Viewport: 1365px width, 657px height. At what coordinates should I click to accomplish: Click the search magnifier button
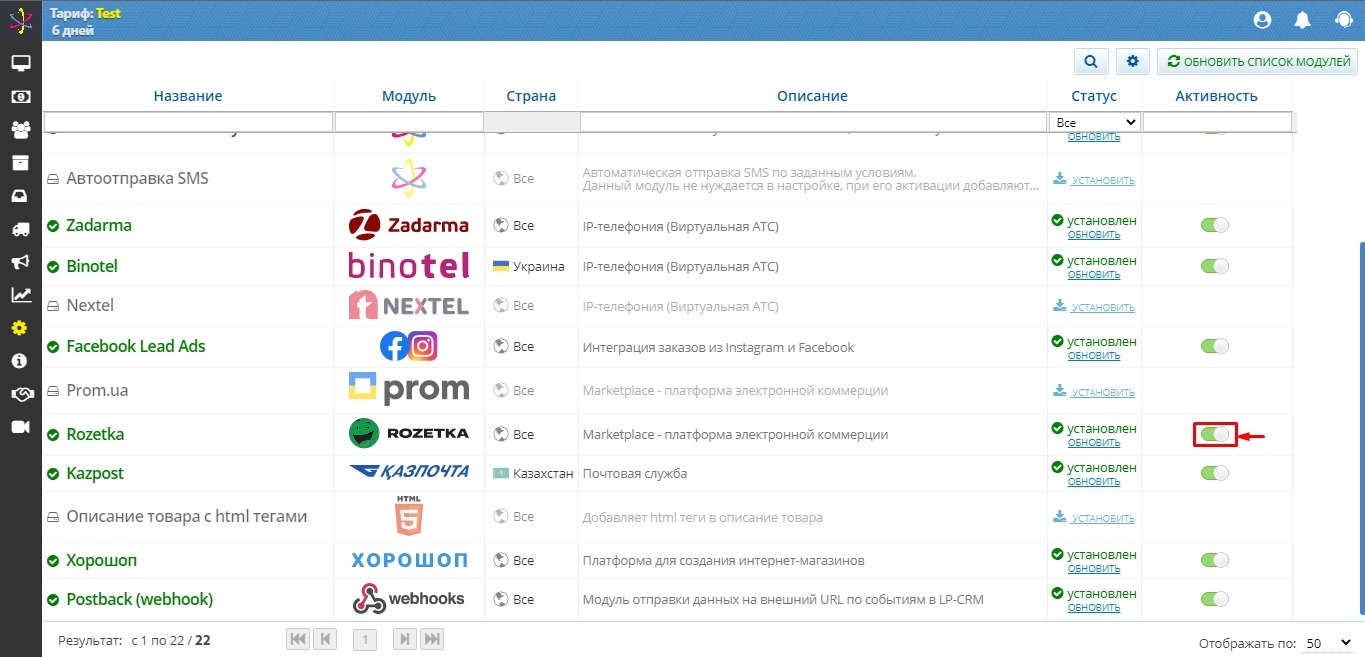1091,62
